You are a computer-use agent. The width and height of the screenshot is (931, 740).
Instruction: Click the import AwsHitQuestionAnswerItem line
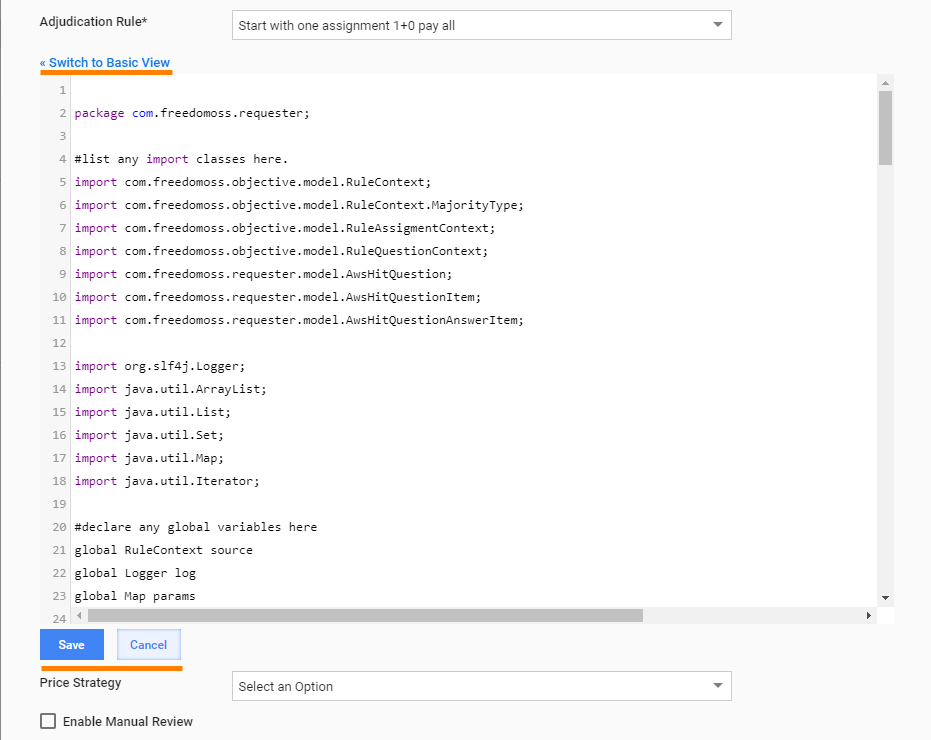pyautogui.click(x=299, y=320)
